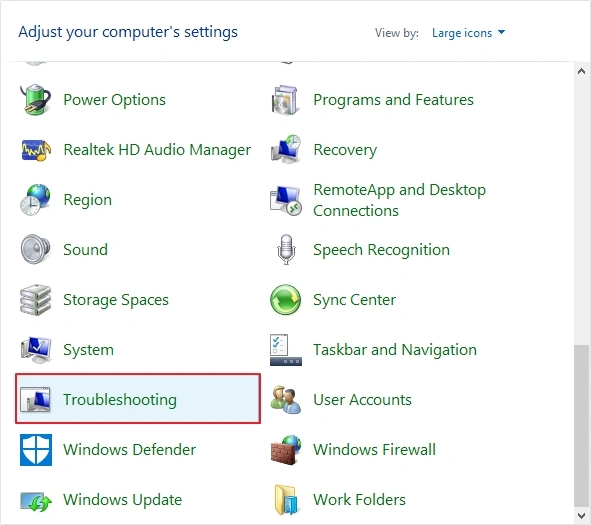The image size is (591, 525).
Task: Click the Recovery monitor icon
Action: click(x=286, y=149)
